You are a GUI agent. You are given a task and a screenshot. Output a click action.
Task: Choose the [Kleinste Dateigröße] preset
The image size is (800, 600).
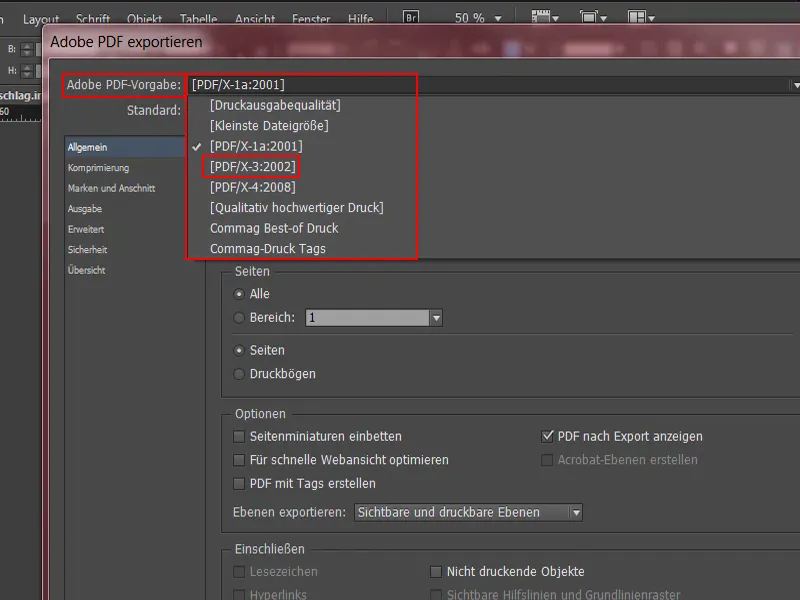(x=269, y=126)
